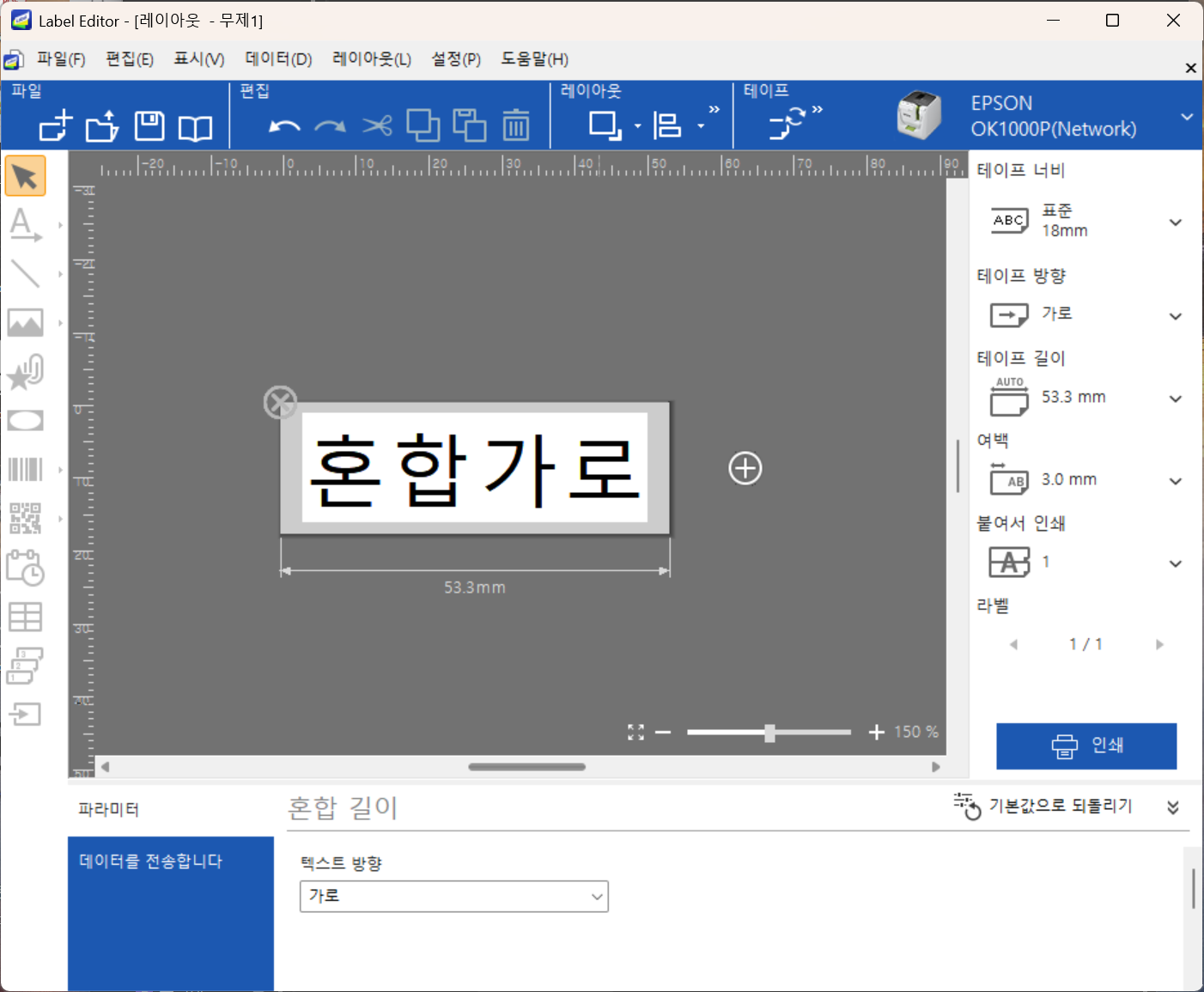Save the label with floppy icon
Screen dimensions: 1204x992
point(149,126)
